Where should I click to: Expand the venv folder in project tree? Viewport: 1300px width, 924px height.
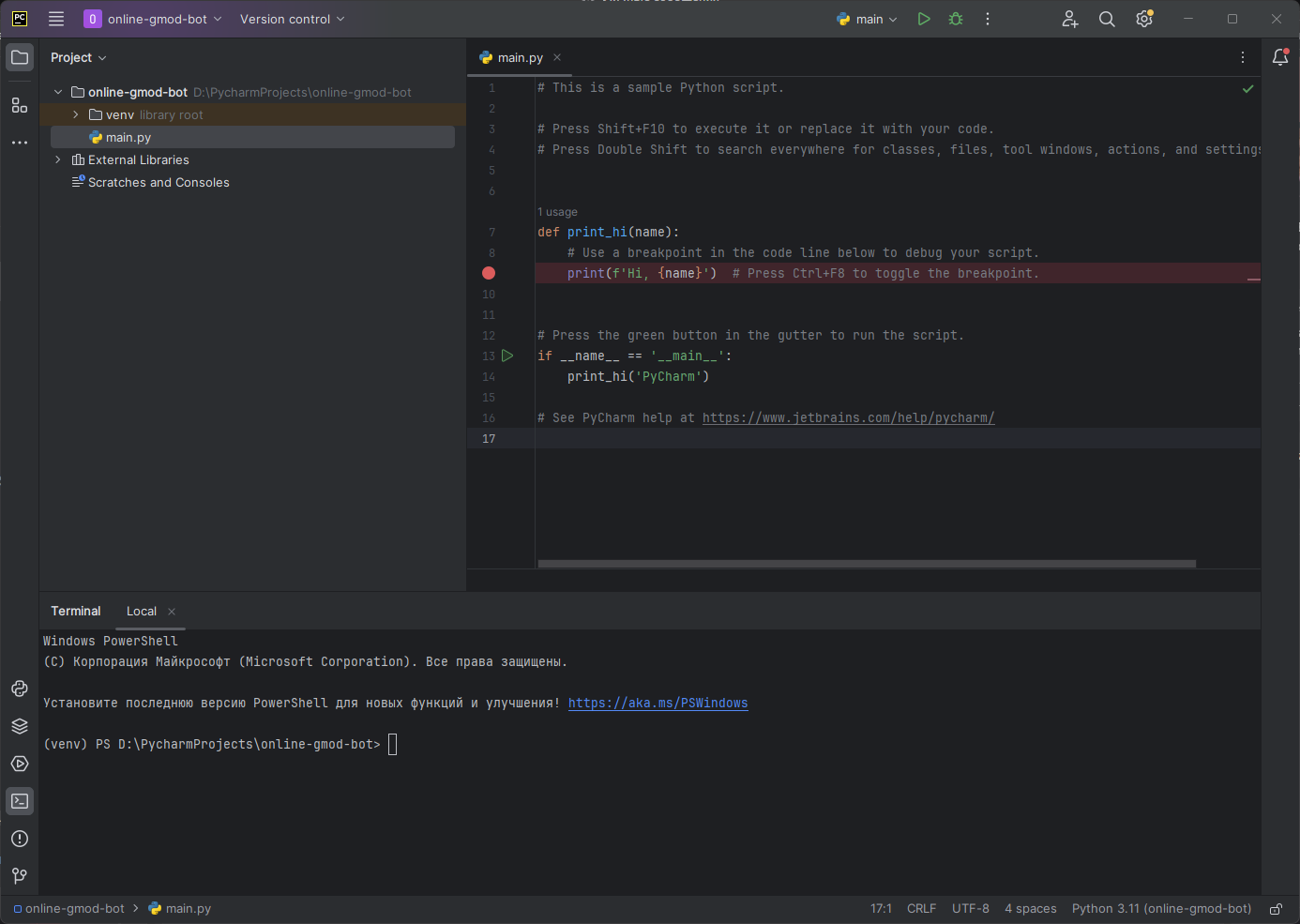[x=76, y=114]
